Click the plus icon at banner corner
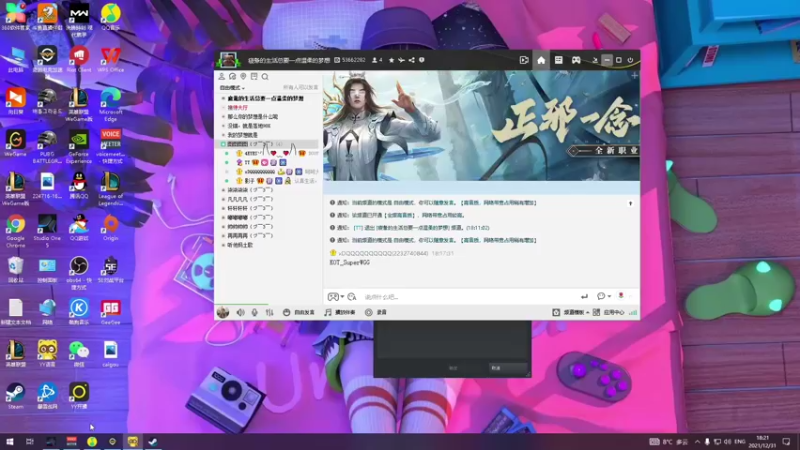Screen dimensions: 800x450 coord(634,76)
